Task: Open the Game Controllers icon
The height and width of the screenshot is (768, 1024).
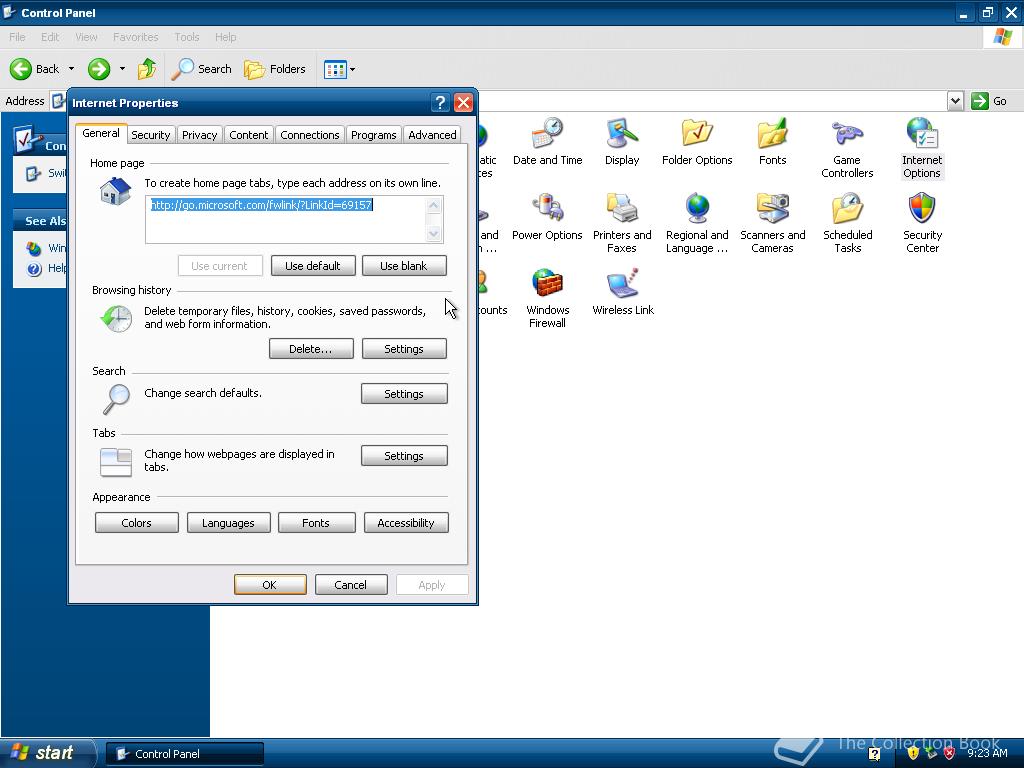Action: pos(847,148)
